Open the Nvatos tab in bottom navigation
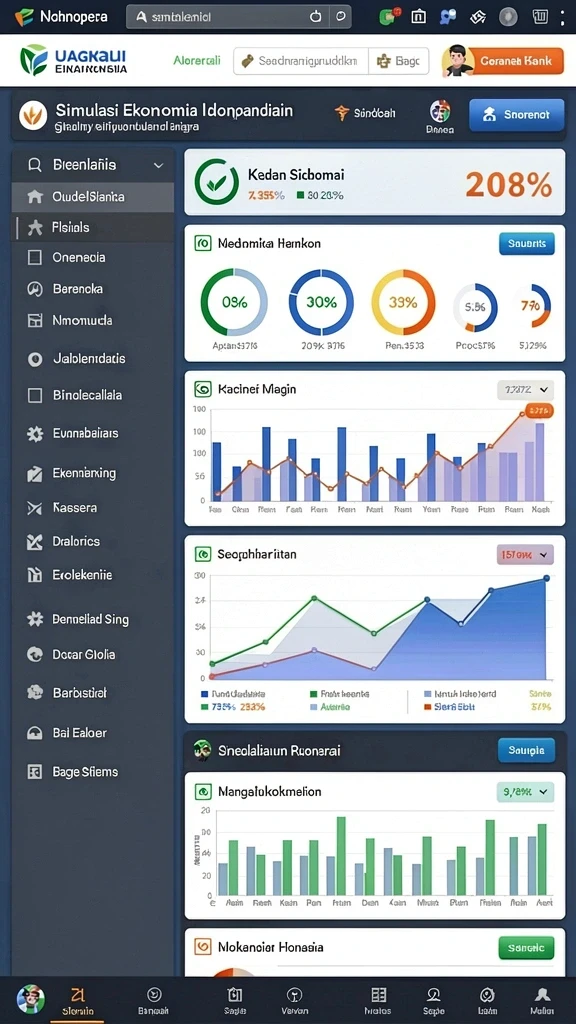The height and width of the screenshot is (1024, 576). point(377,1000)
